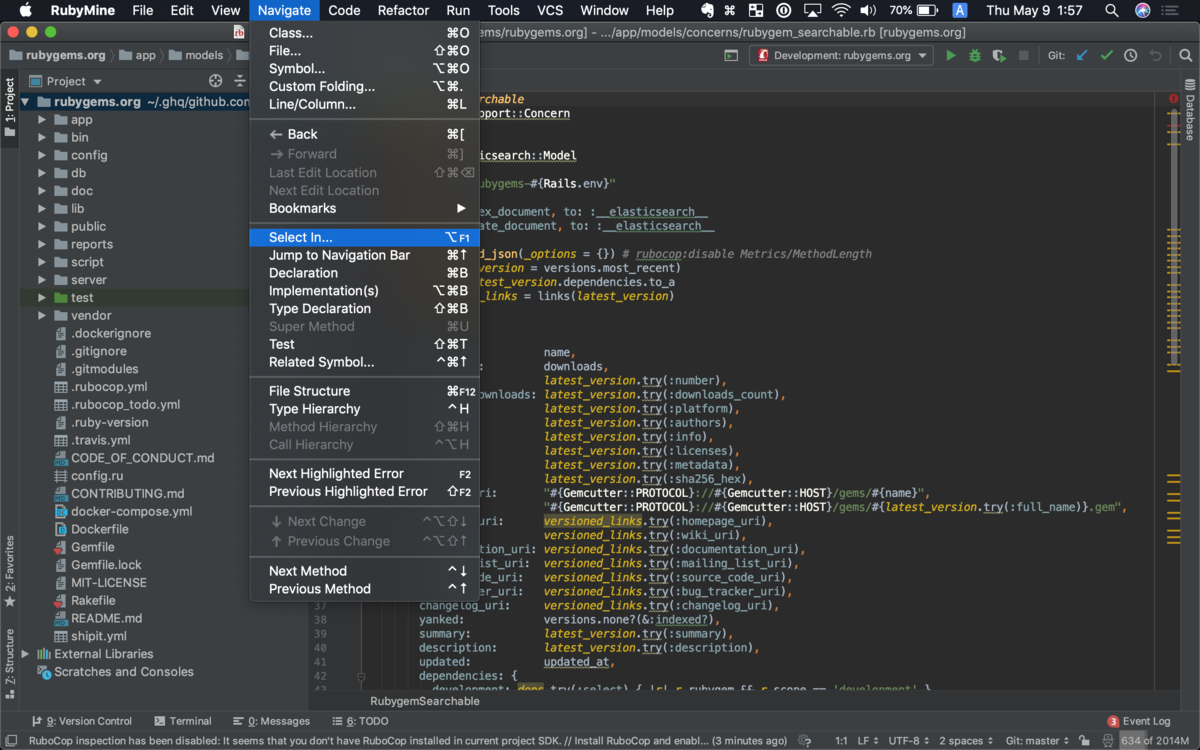Viewport: 1200px width, 750px height.
Task: Open the Database side panel
Action: coord(1190,110)
